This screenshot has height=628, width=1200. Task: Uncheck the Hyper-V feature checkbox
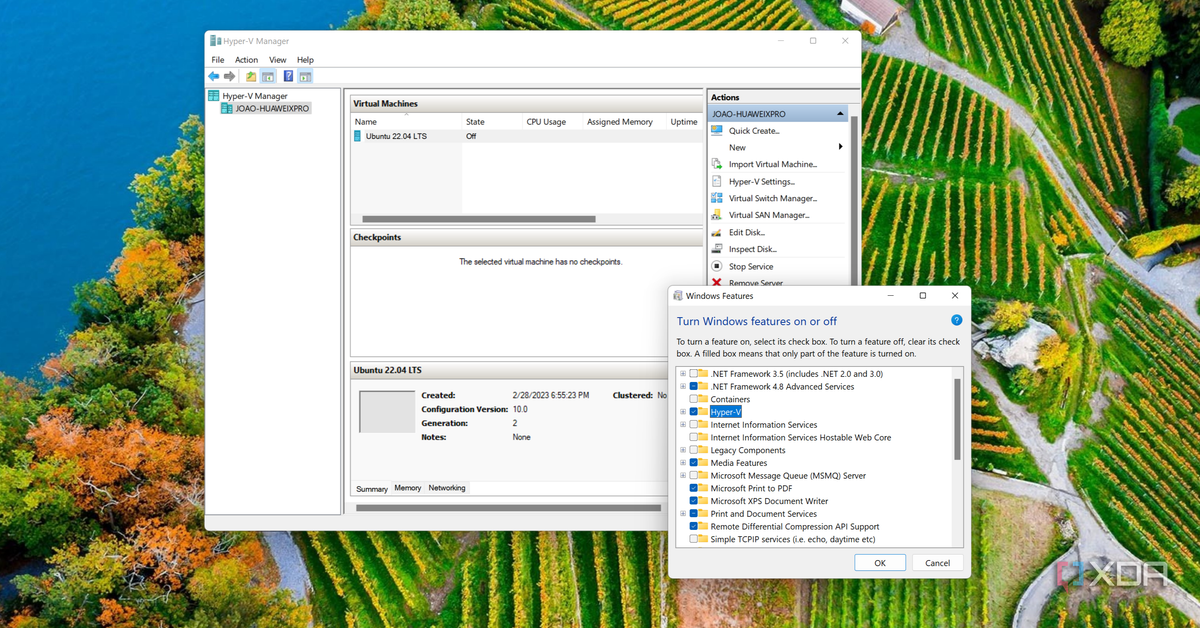(694, 412)
